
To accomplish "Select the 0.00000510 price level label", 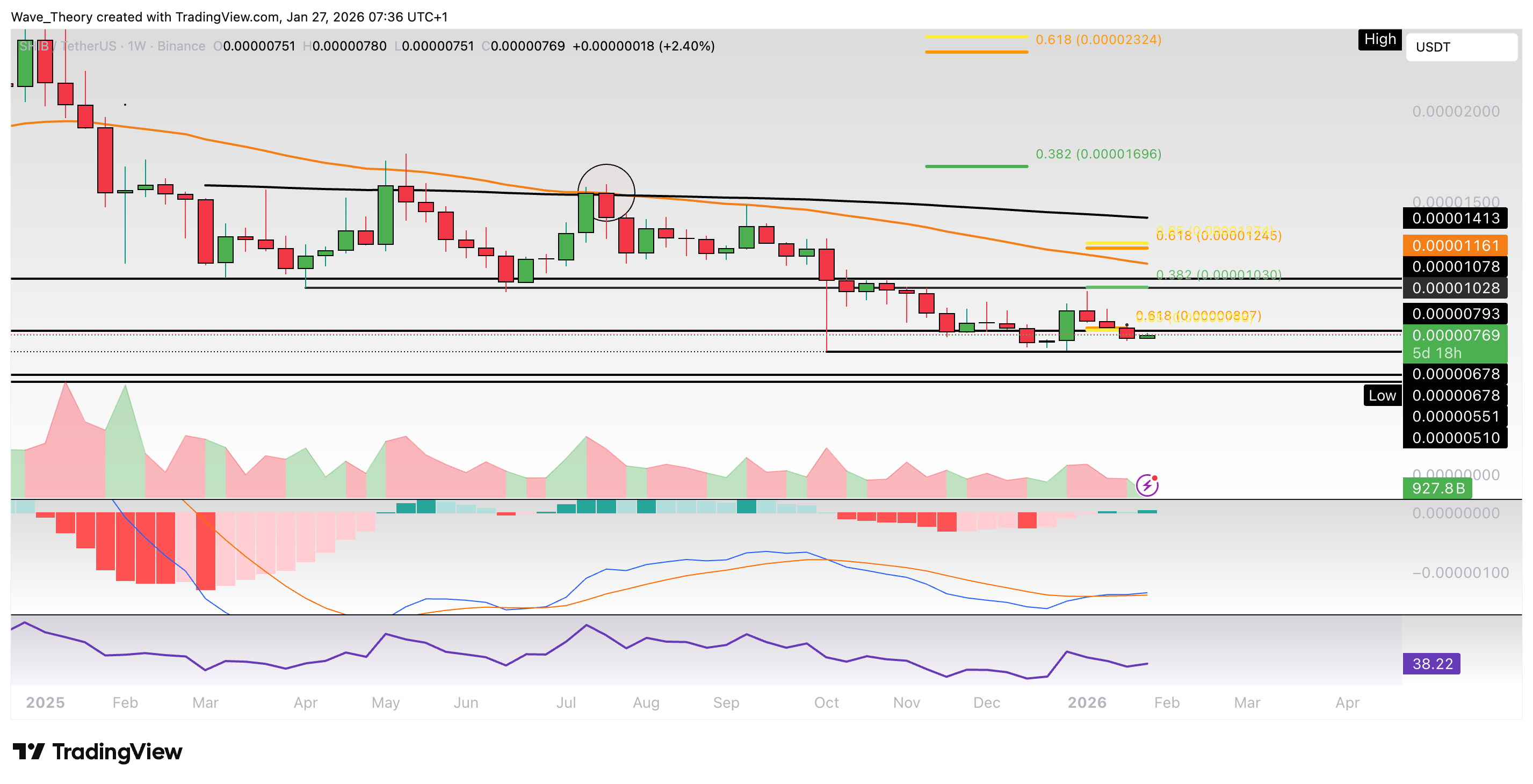I will [x=1455, y=438].
